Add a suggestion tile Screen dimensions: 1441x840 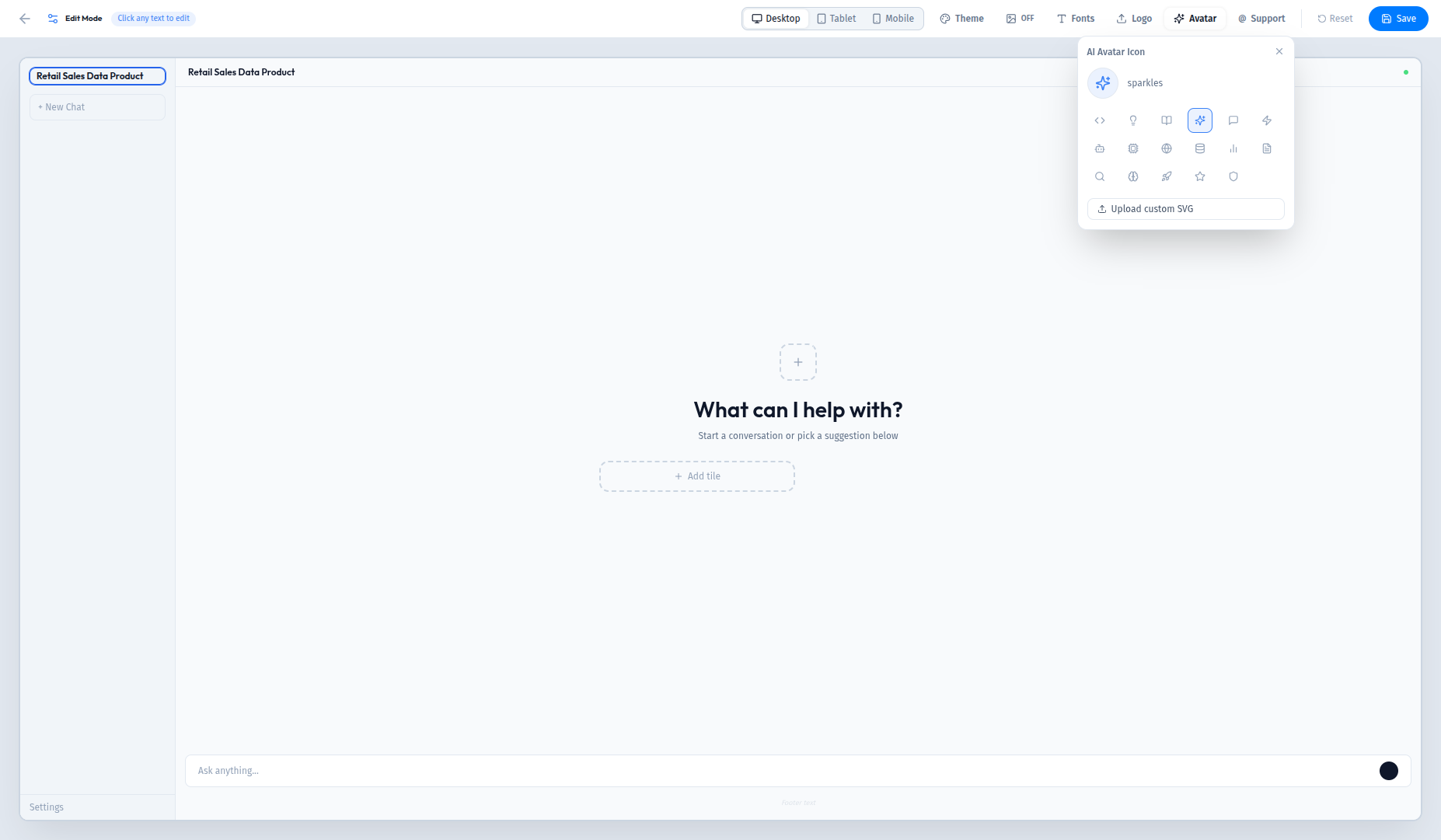point(697,476)
